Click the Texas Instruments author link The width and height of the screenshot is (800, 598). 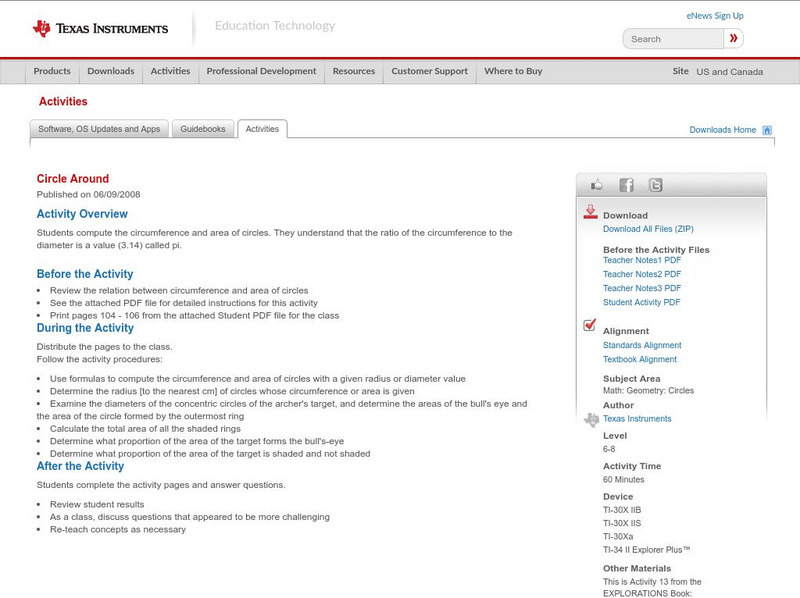pos(637,419)
